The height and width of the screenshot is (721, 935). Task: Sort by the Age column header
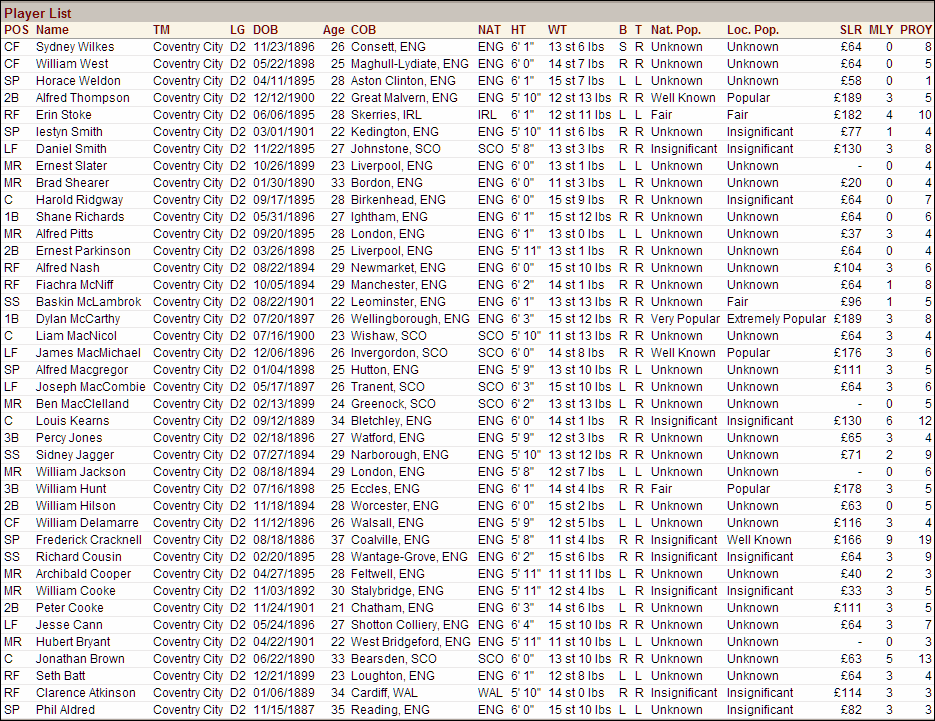point(333,30)
